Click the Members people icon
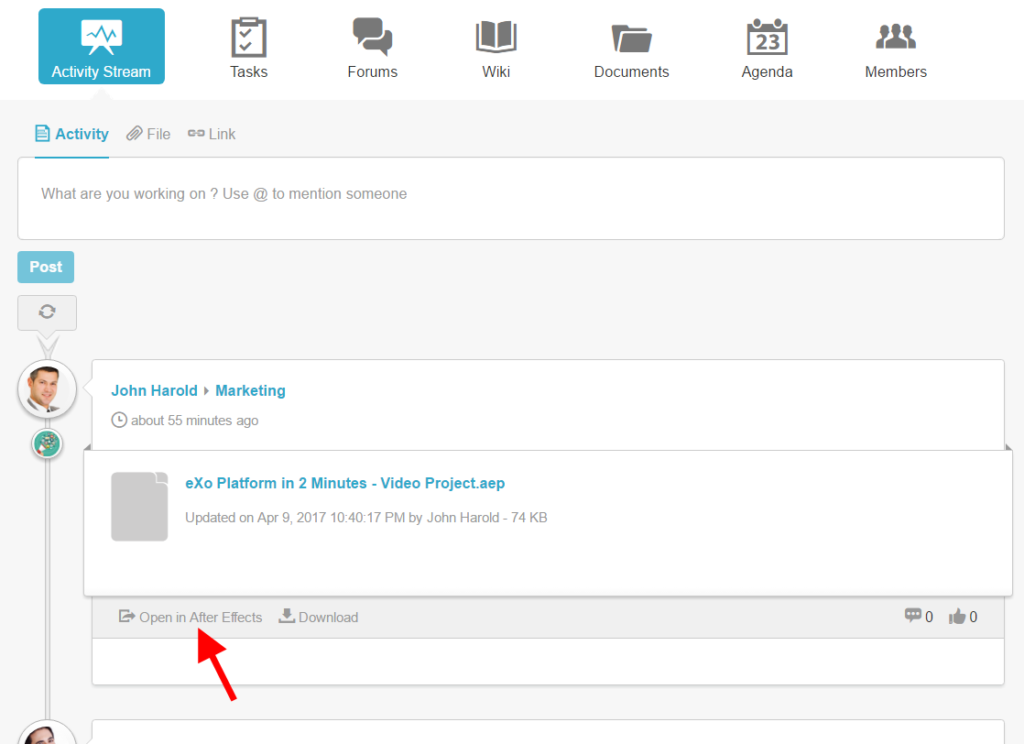1024x744 pixels. tap(895, 37)
